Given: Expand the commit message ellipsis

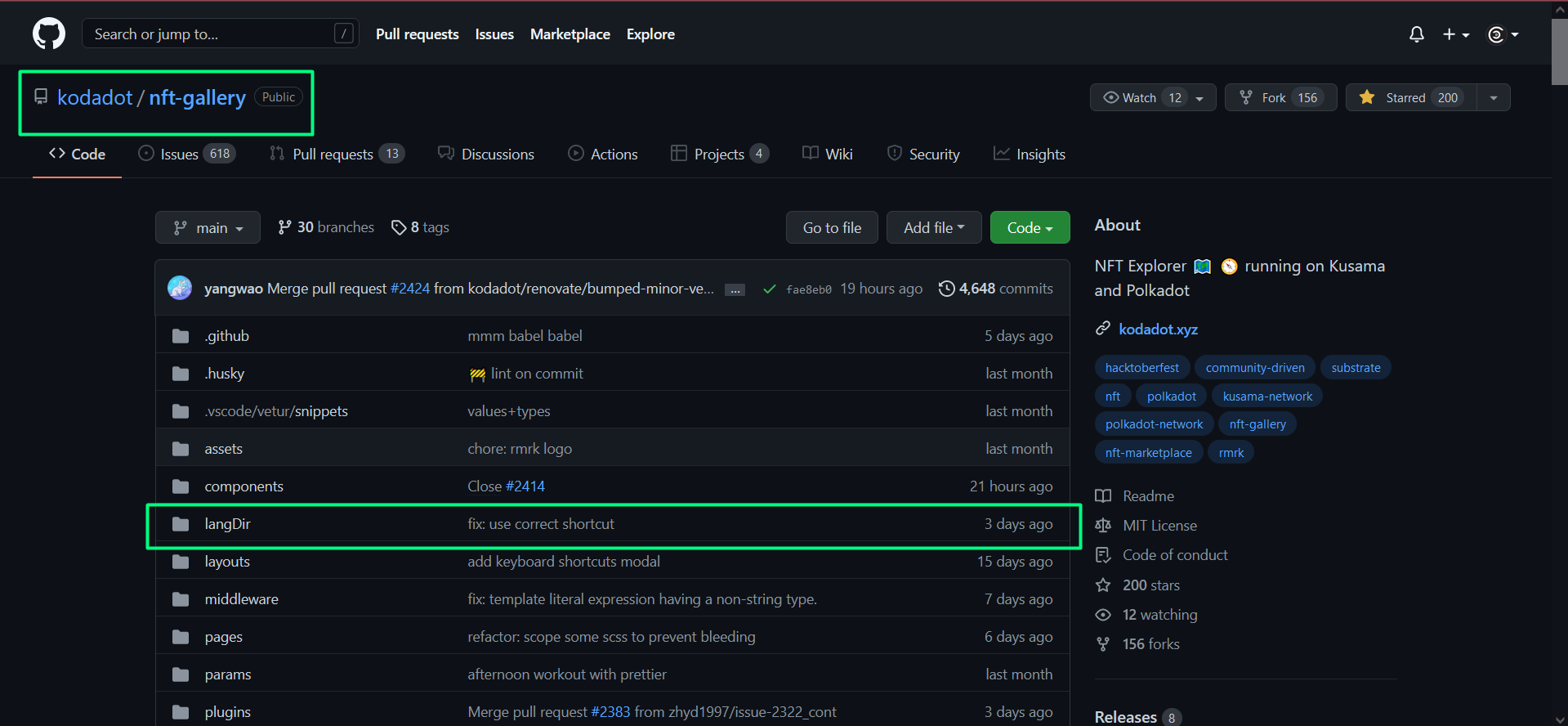Looking at the screenshot, I should tap(735, 290).
